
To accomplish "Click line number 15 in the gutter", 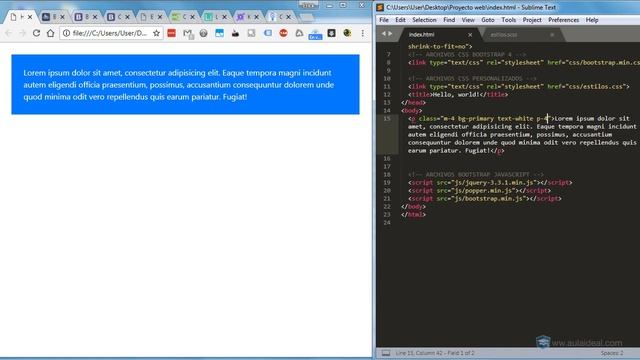I will 387,119.
